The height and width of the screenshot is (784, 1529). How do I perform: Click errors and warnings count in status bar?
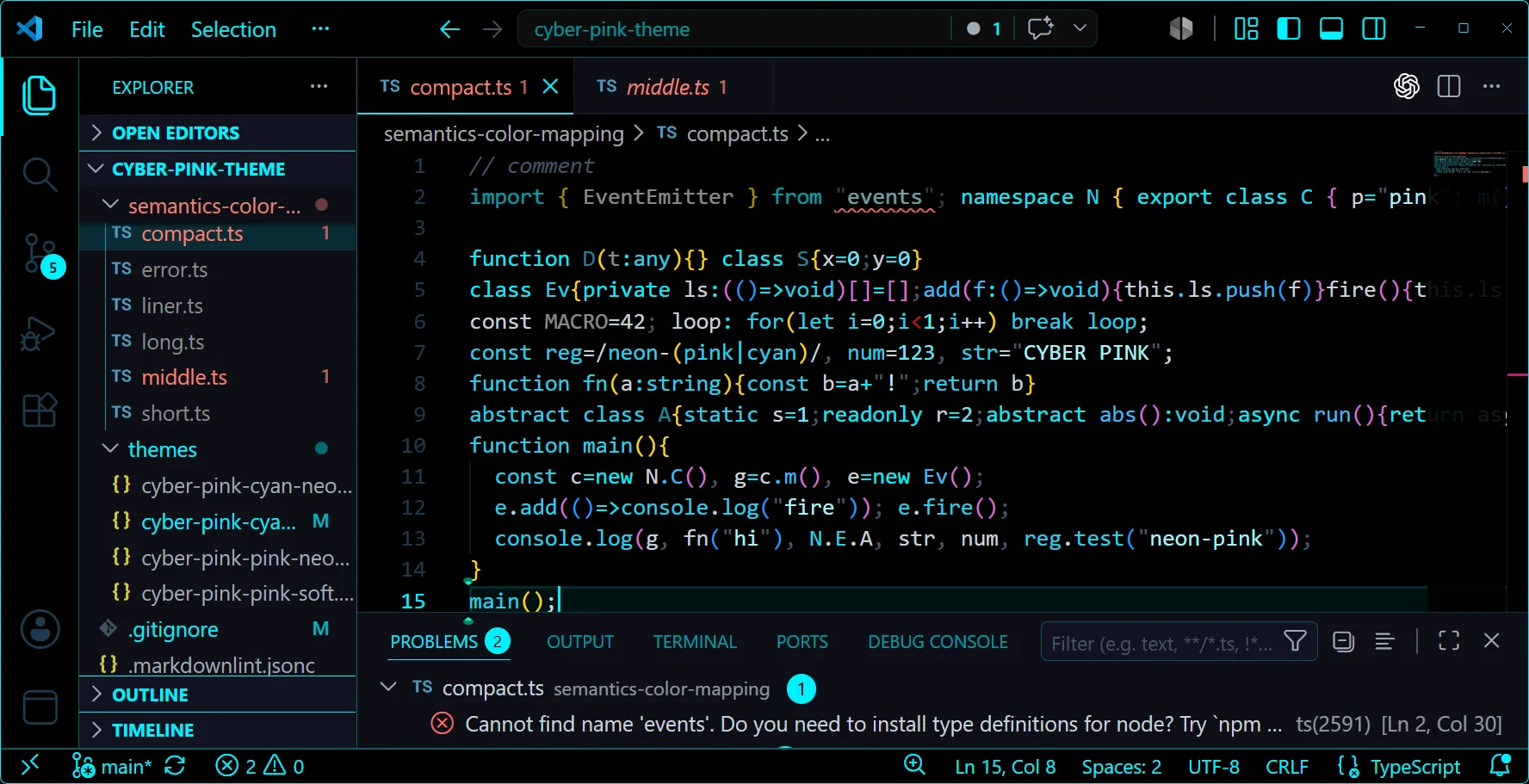tap(260, 766)
